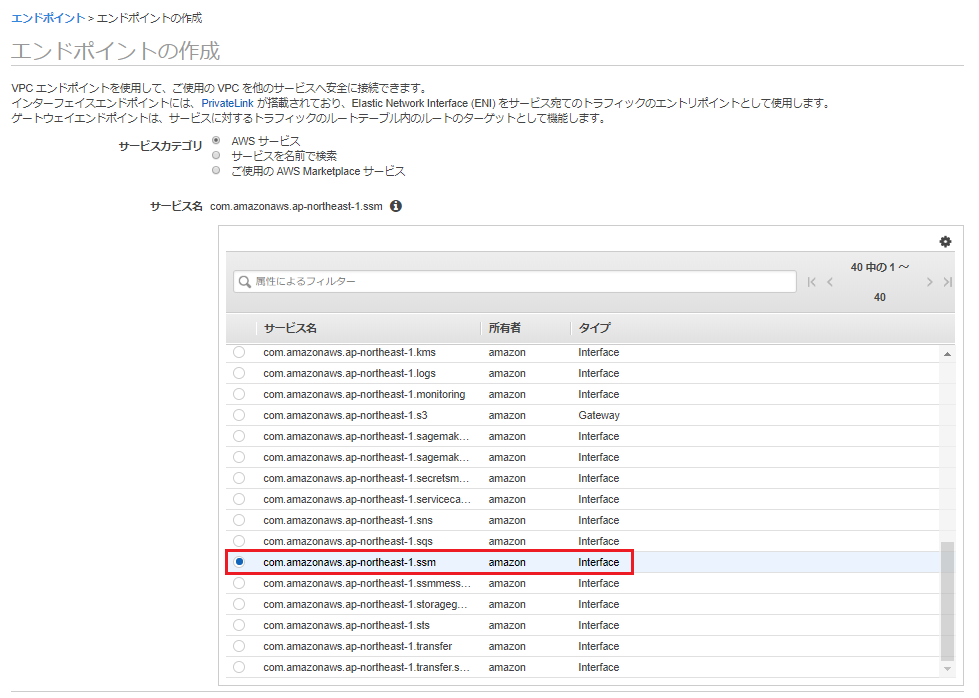Image resolution: width=979 pixels, height=698 pixels.
Task: Select radio for ap-northeast-1.secretsm… service
Action: point(239,478)
